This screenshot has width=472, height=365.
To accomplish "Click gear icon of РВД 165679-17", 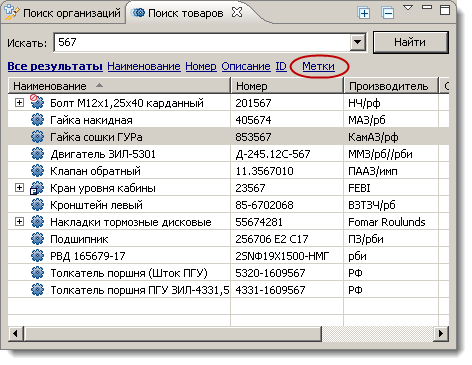I will pyautogui.click(x=37, y=255).
